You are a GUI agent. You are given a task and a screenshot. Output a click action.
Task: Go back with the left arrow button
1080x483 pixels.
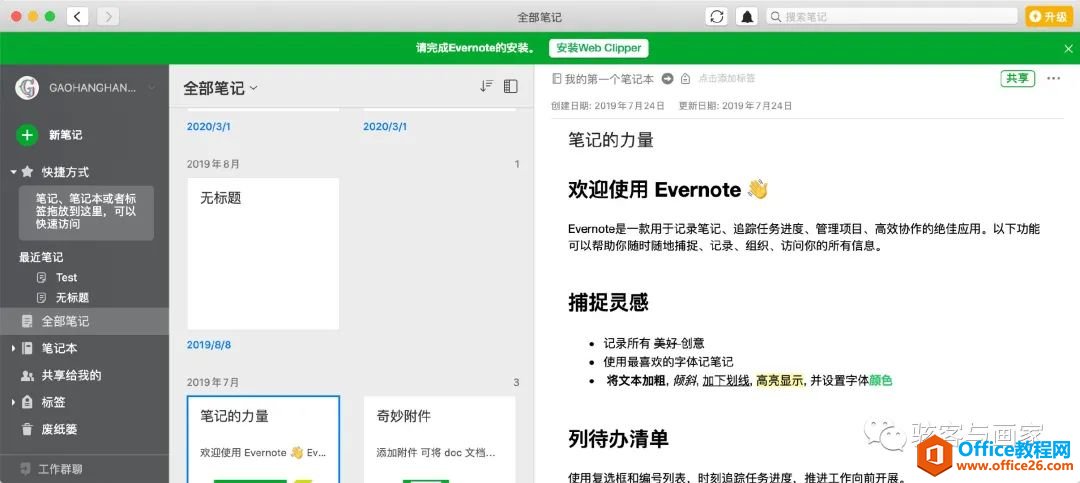77,16
